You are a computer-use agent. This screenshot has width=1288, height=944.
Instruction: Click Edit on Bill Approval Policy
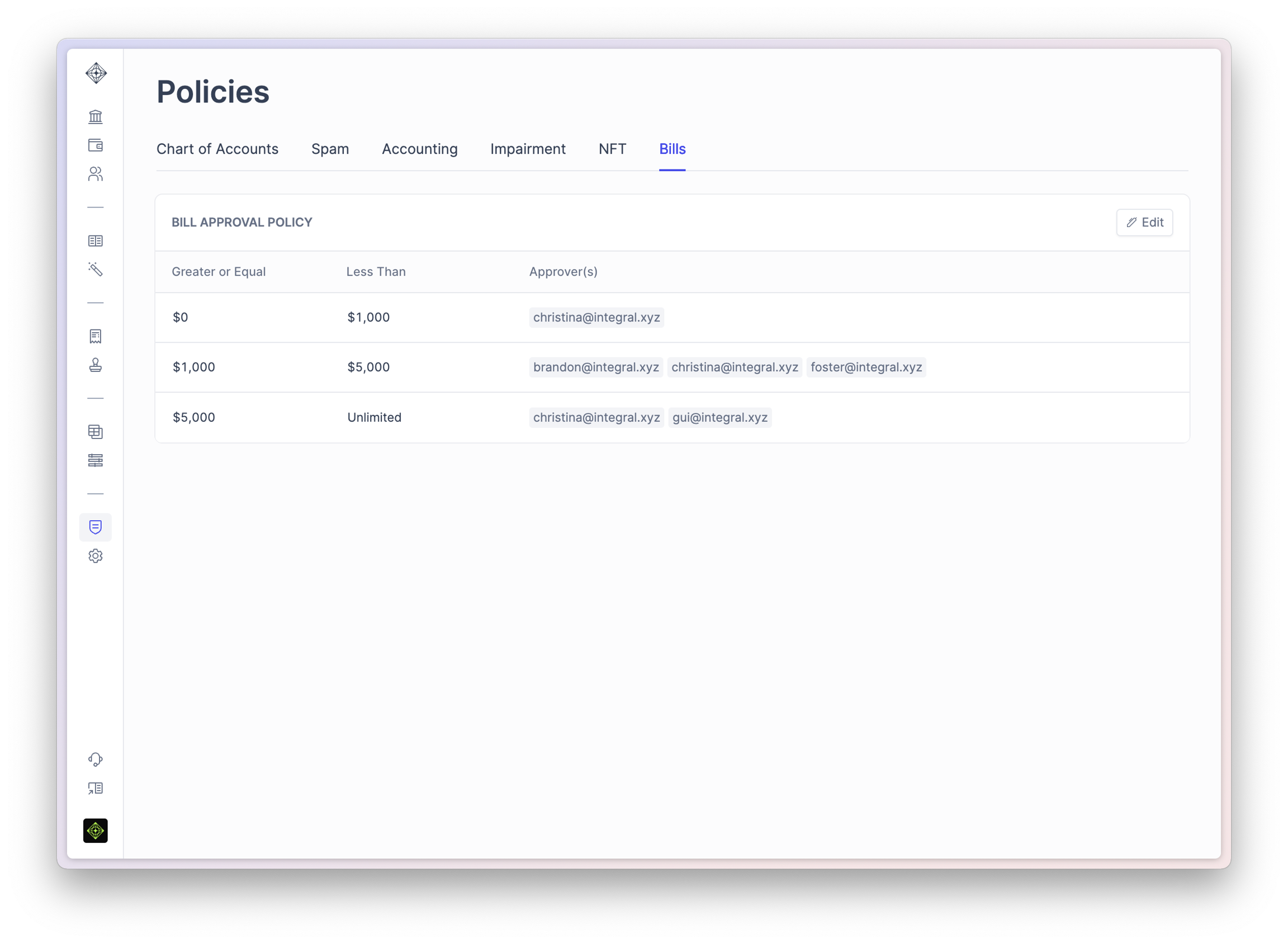click(1144, 222)
